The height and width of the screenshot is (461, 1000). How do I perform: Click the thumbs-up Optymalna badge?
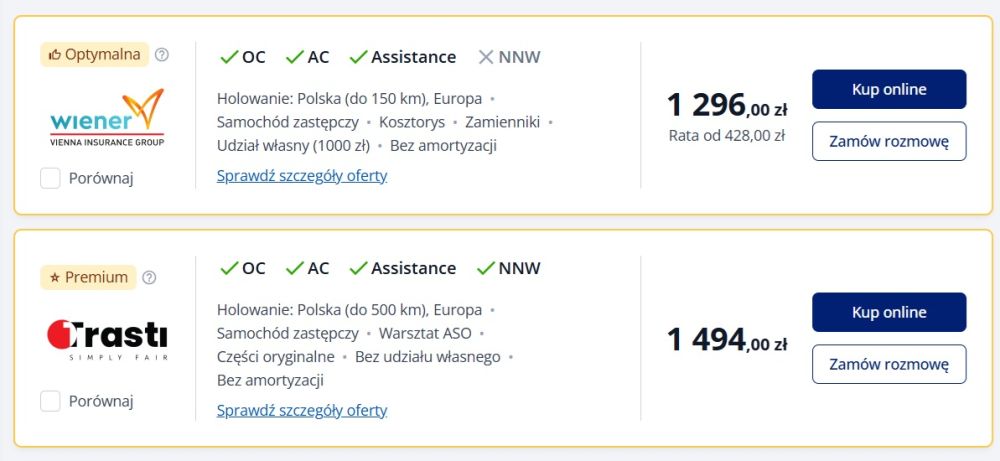point(94,55)
